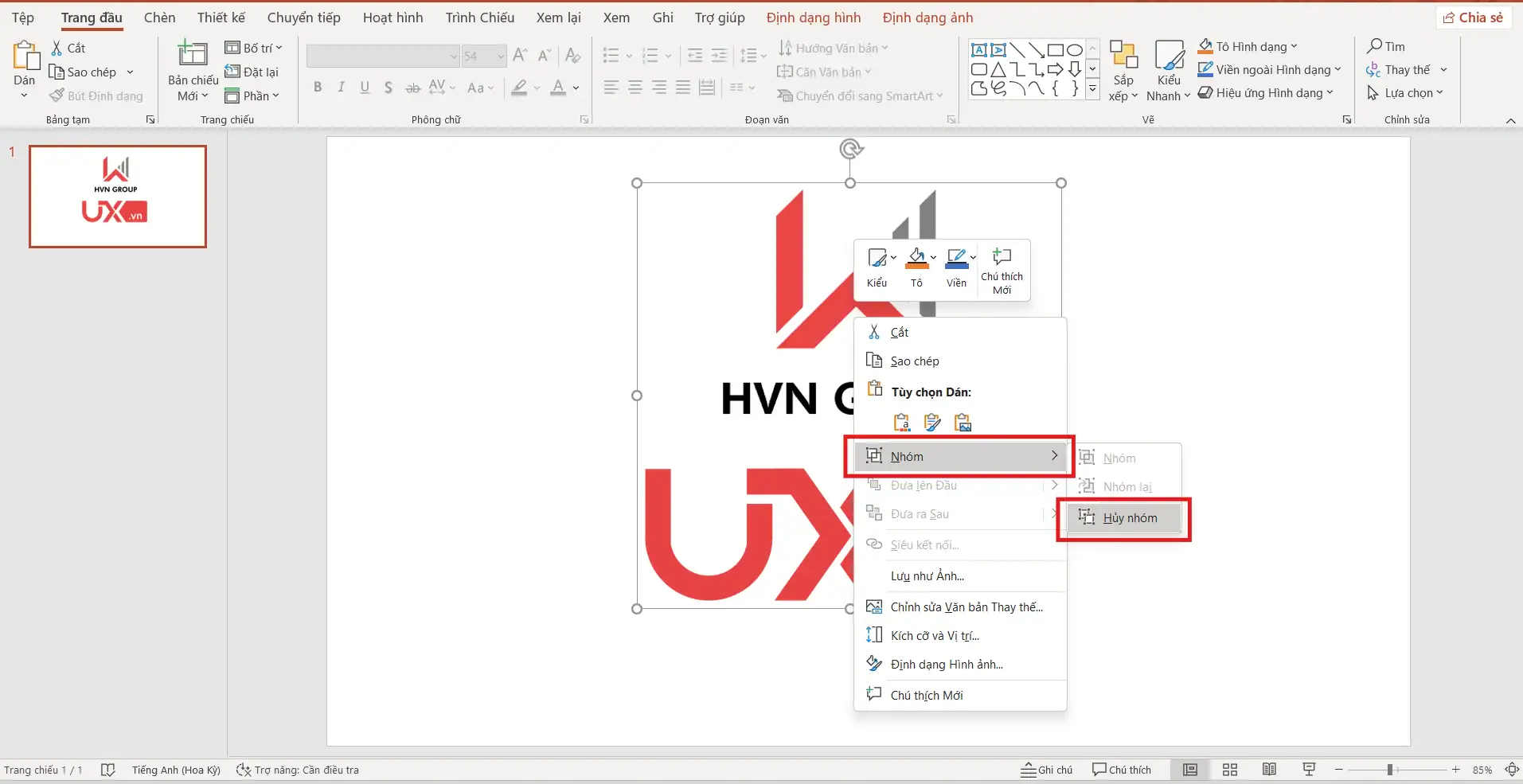Screen dimensions: 1523x784
Task: Click Định dạng Hình ảnh in context menu
Action: click(946, 665)
